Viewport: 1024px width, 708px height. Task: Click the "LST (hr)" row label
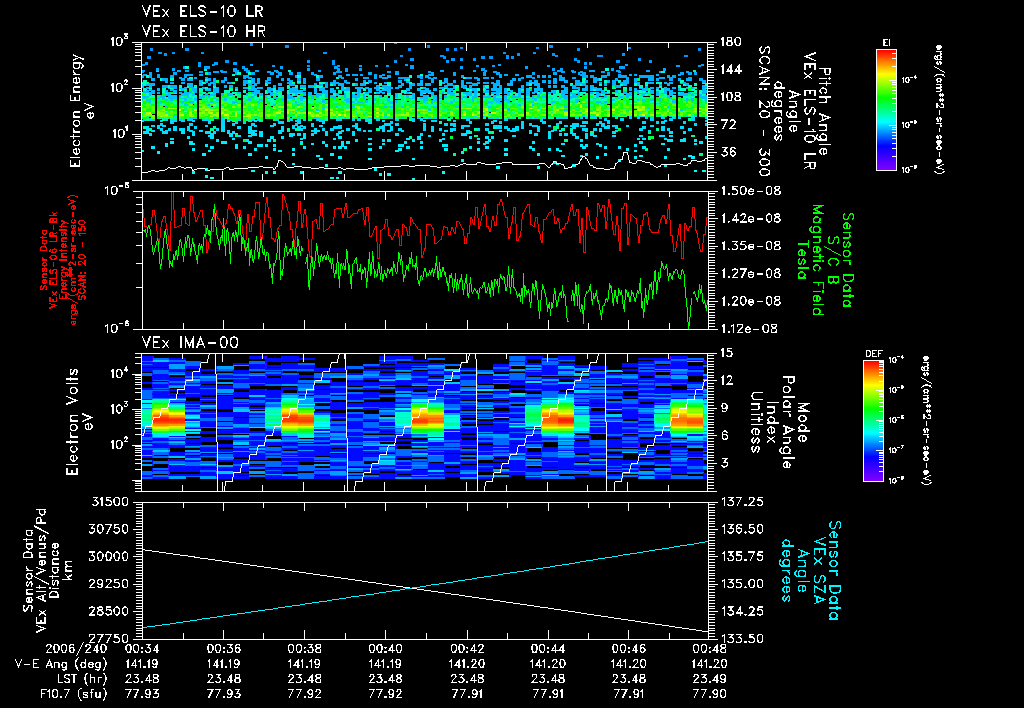point(80,679)
